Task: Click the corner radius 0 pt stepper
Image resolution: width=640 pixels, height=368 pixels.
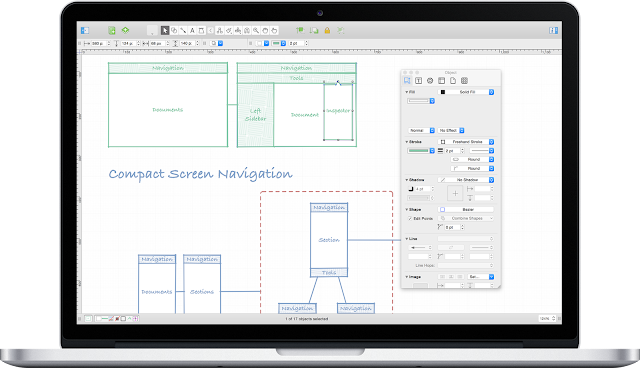Action: pos(462,227)
